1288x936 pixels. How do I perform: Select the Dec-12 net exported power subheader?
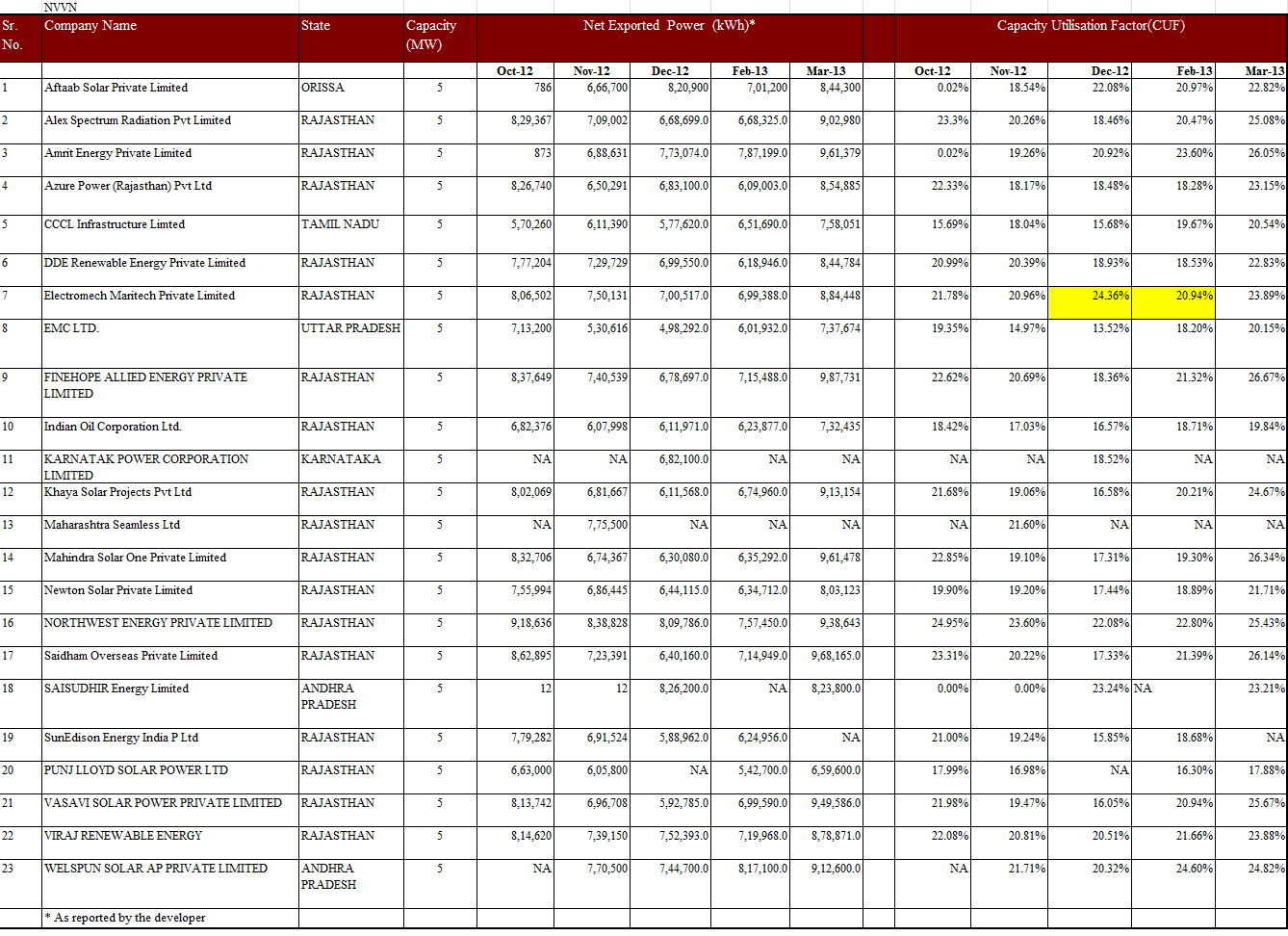pyautogui.click(x=670, y=71)
